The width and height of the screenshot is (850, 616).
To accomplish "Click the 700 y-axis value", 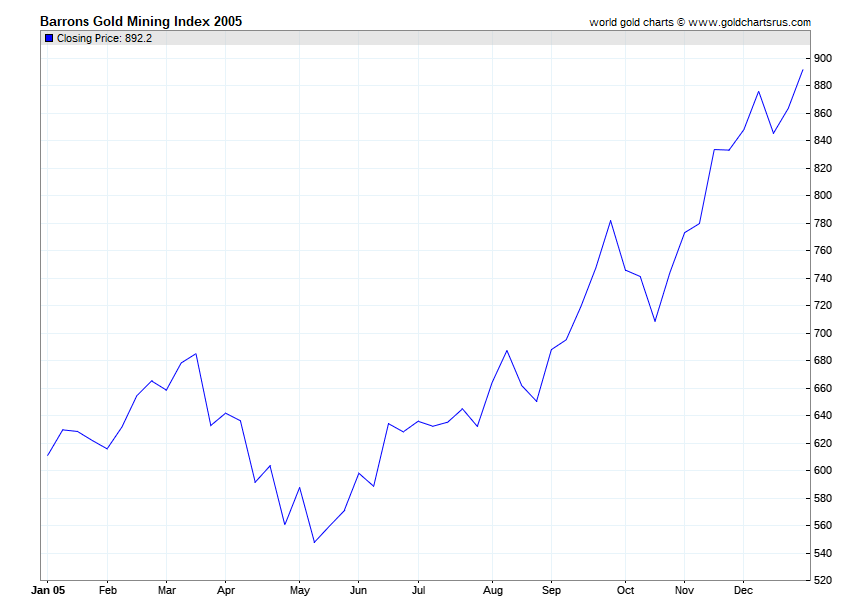I will click(822, 333).
